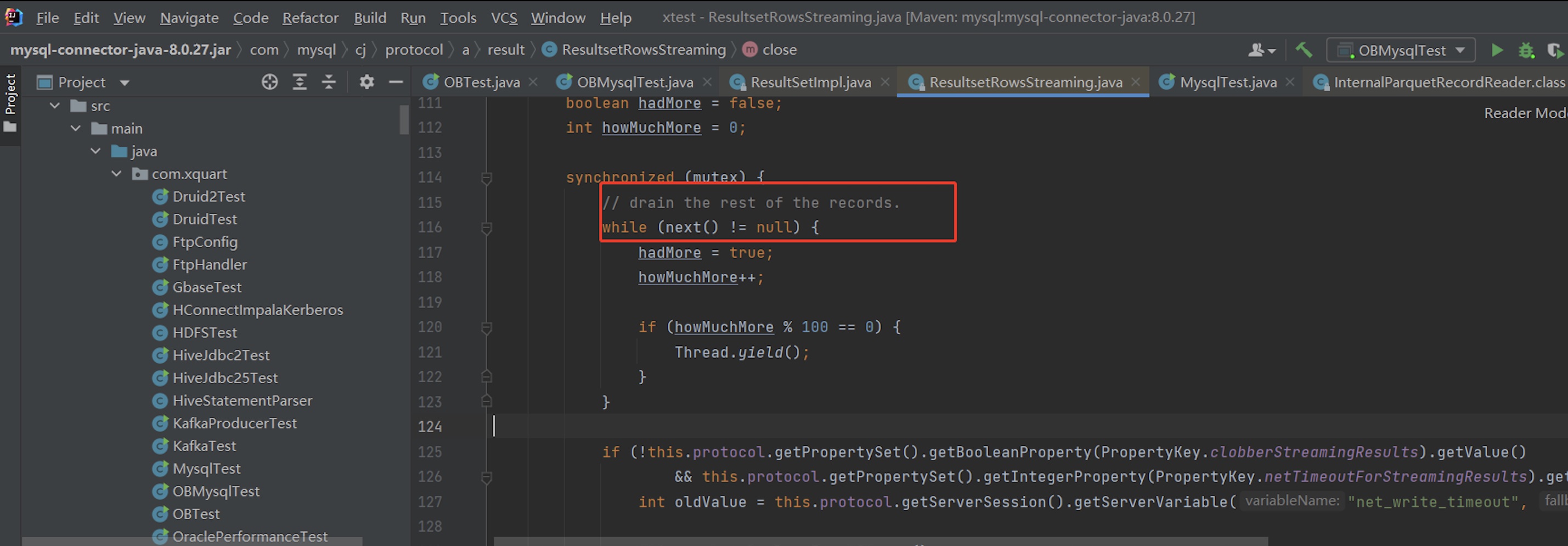Click ResultsetRowsStreaming in the breadcrumb

(643, 50)
